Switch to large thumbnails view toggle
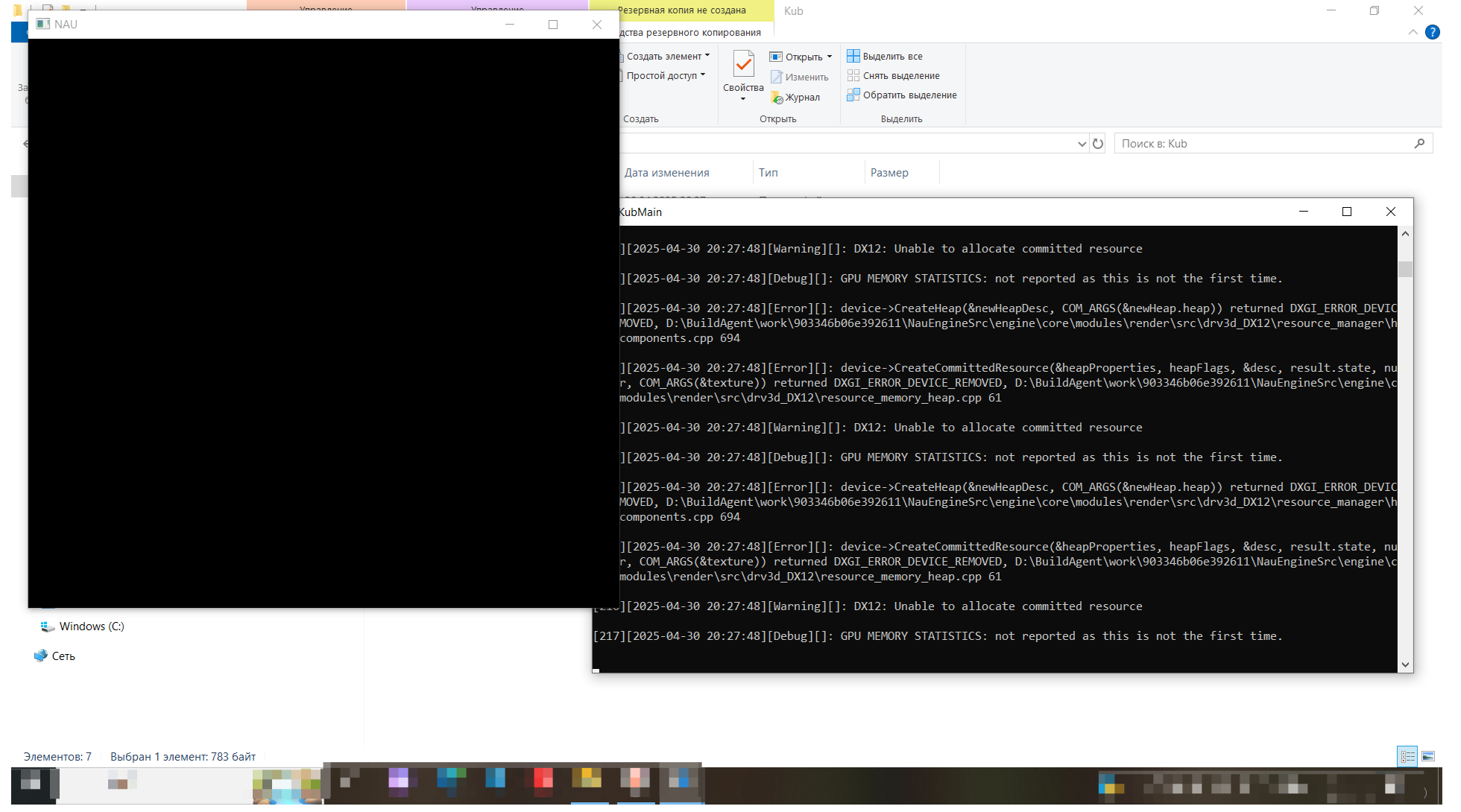Image resolution: width=1461 pixels, height=812 pixels. (x=1428, y=757)
